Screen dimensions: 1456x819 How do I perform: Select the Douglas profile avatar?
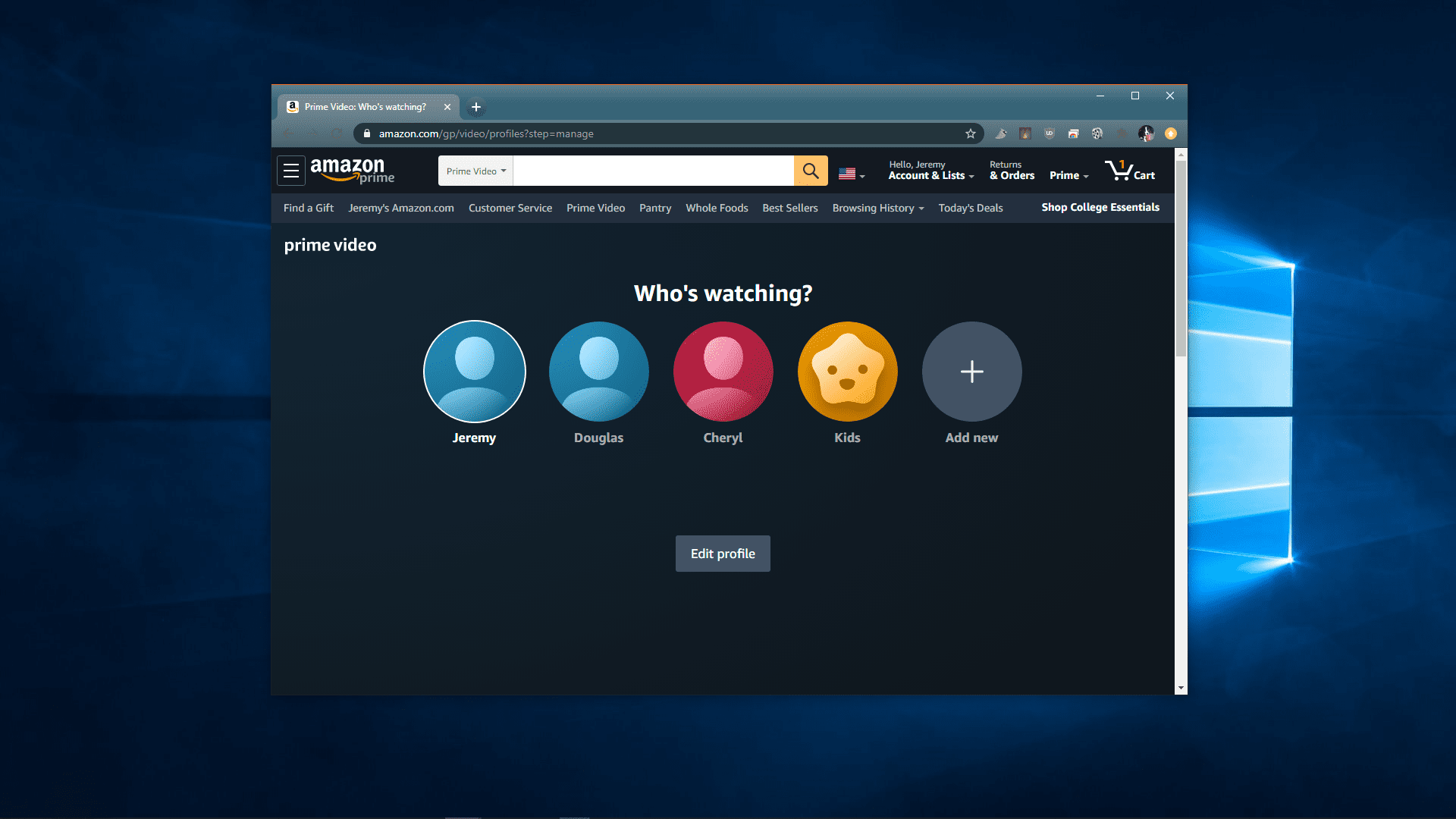(599, 372)
